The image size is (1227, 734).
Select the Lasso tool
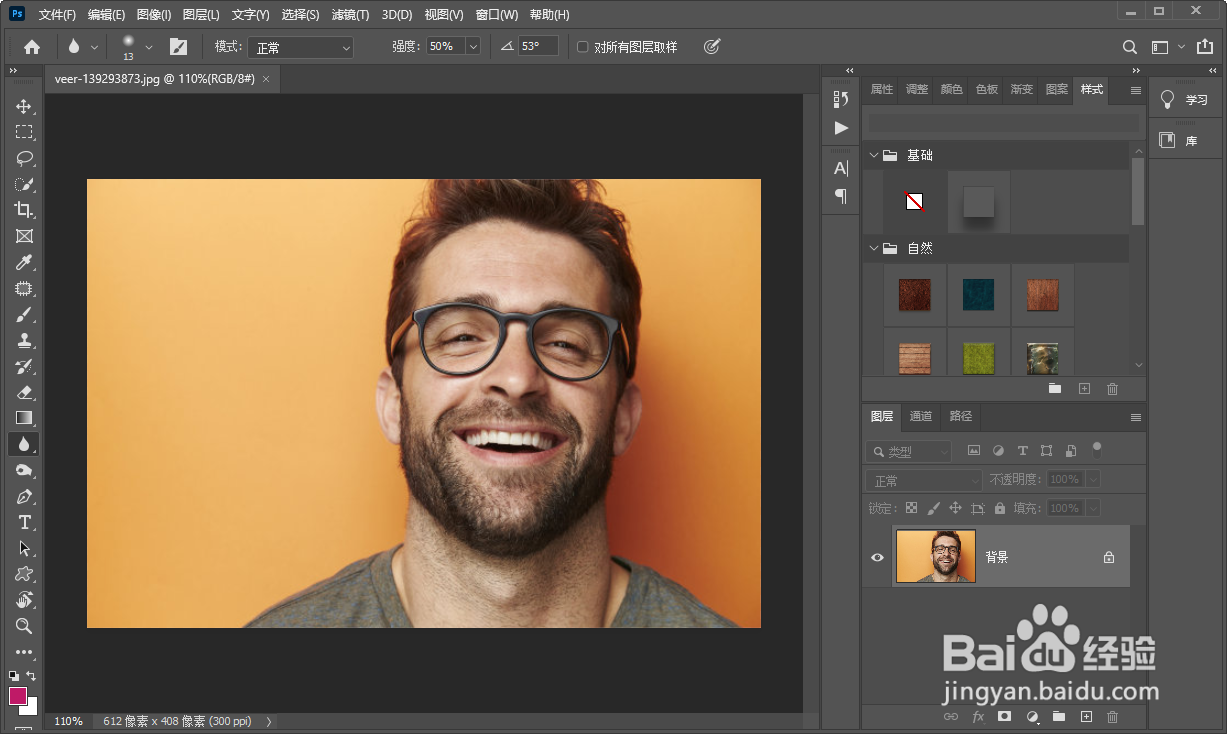point(24,158)
